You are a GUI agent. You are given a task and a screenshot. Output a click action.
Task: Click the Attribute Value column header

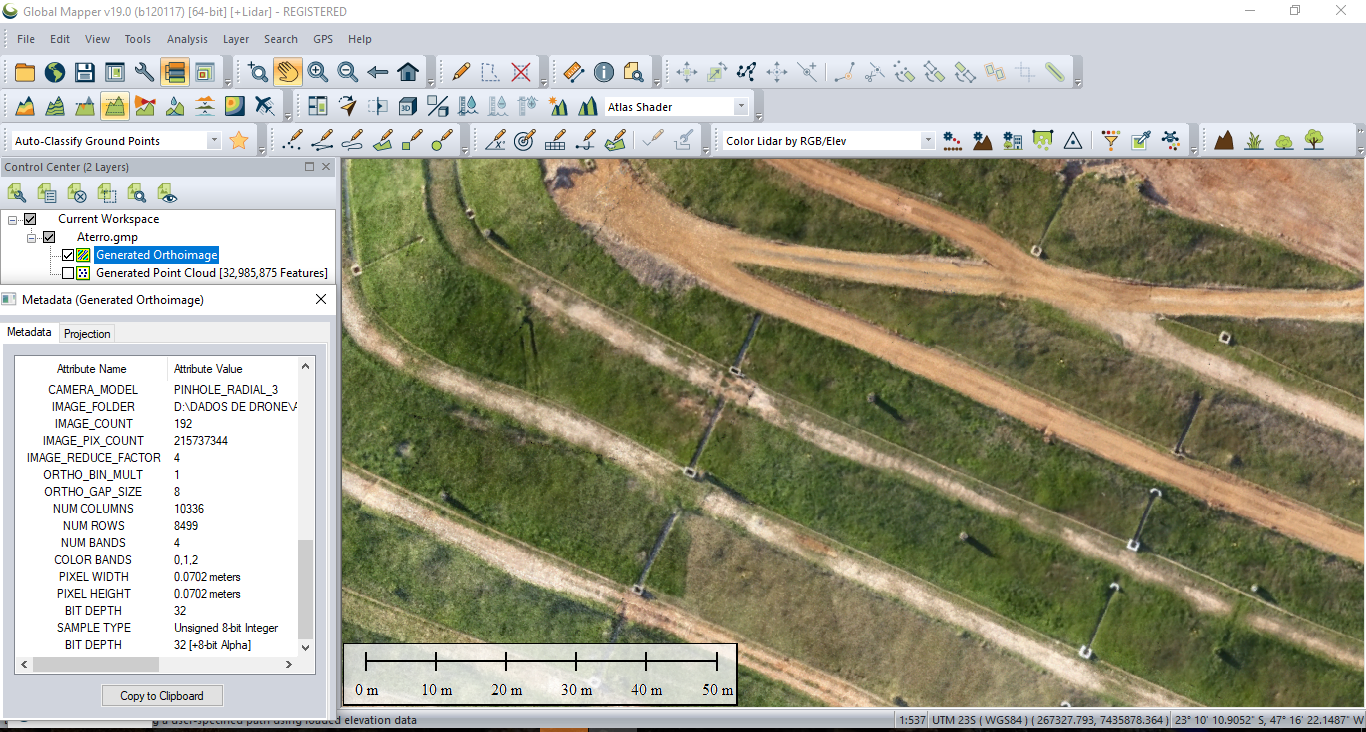click(x=208, y=369)
